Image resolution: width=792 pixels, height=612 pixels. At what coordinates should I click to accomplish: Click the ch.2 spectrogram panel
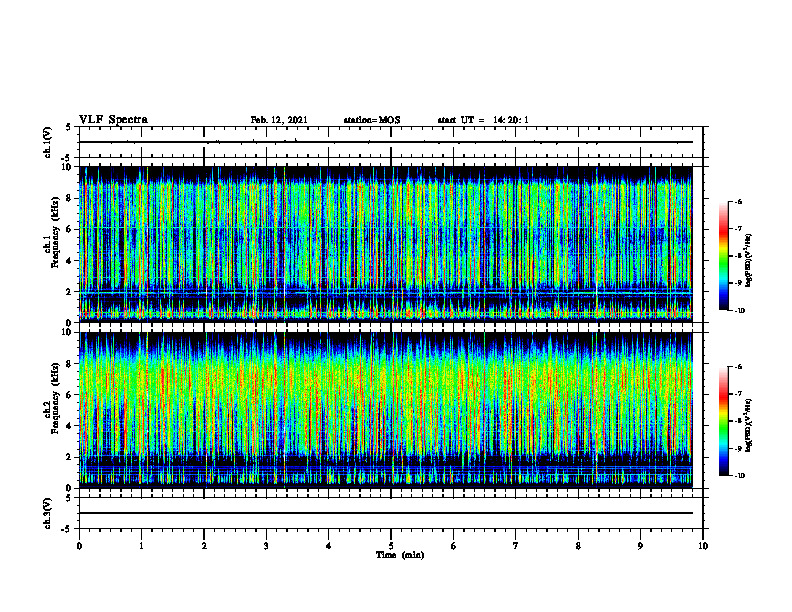385,410
